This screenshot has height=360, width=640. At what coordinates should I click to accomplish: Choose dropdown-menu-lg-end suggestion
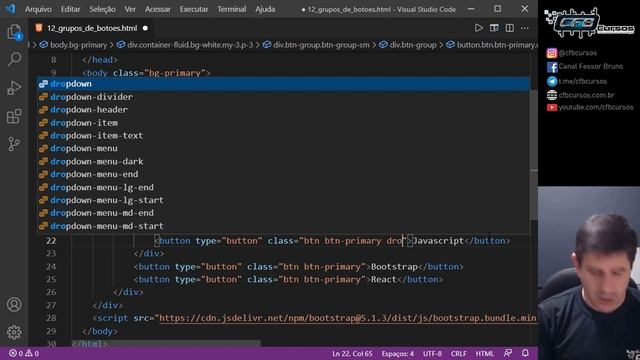pos(284,187)
